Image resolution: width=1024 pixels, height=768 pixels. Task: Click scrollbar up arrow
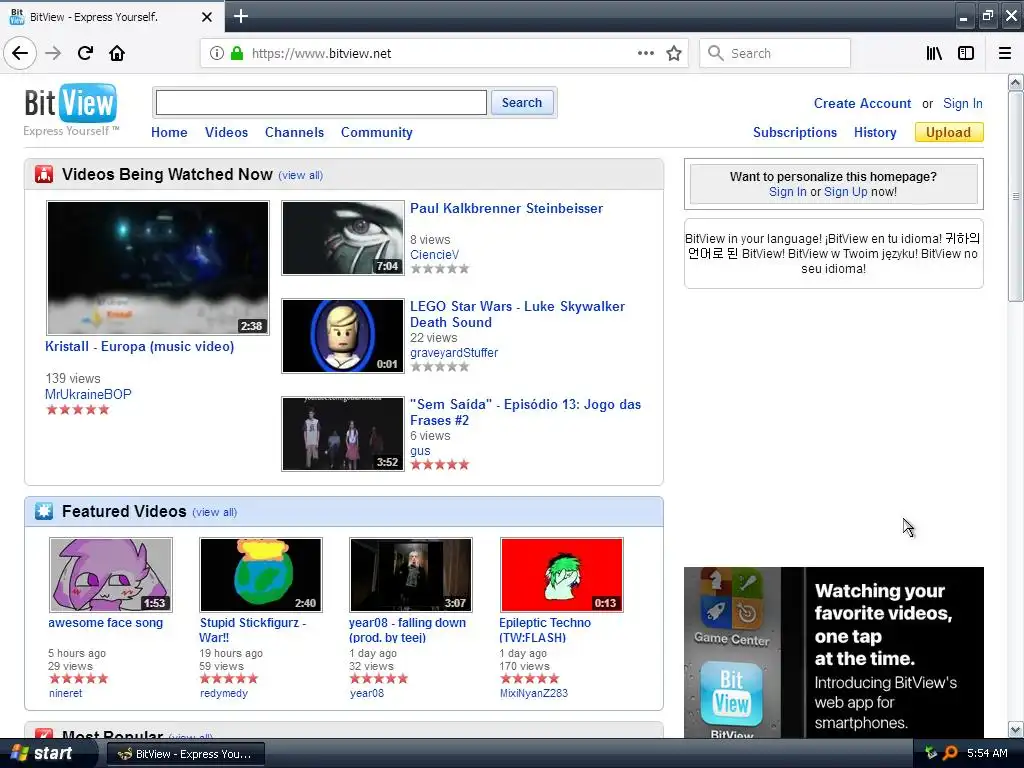(1016, 82)
